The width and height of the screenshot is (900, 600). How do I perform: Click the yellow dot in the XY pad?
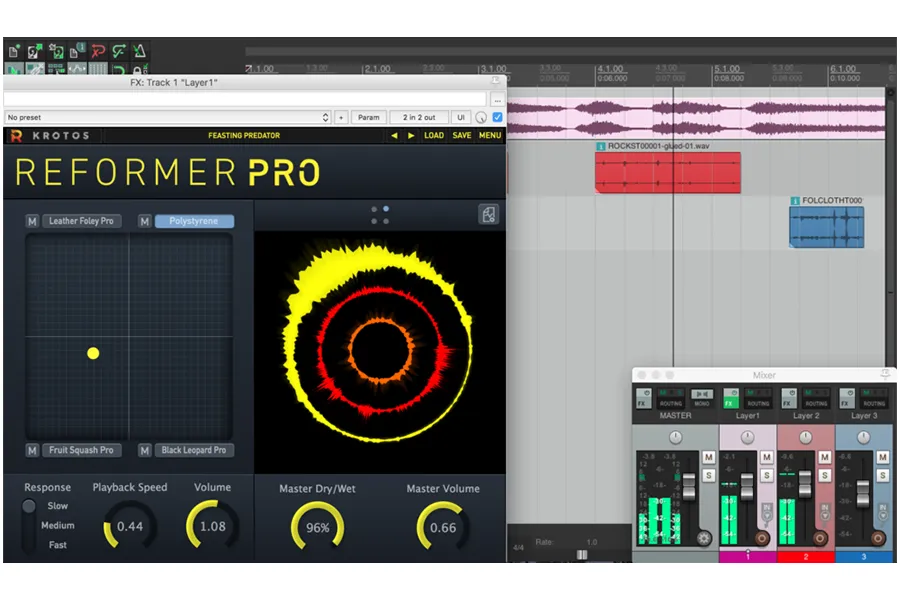tap(93, 353)
